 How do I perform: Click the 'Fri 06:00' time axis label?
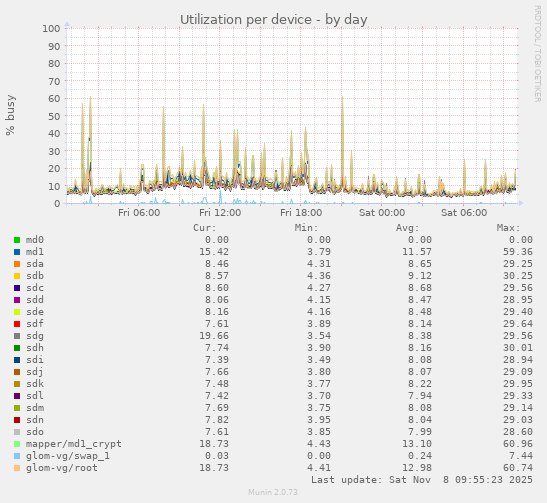coord(139,213)
